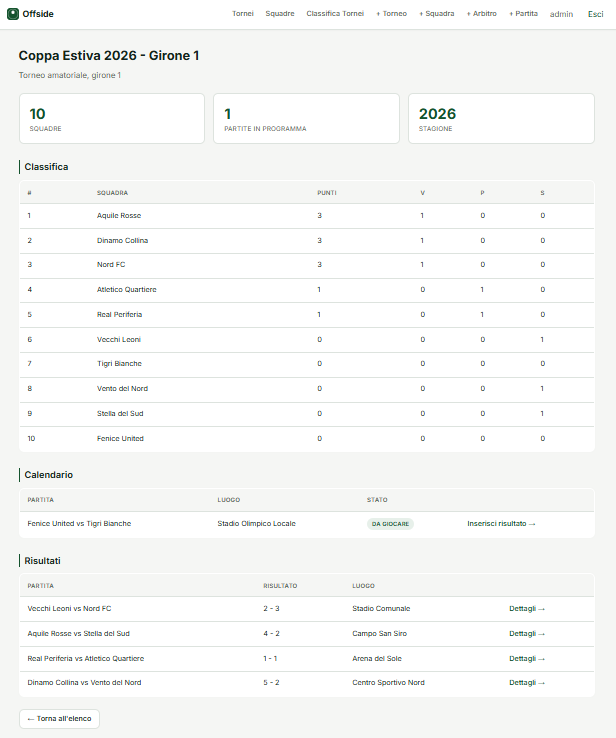616x738 pixels.
Task: Open Classifica Tornei in navigation
Action: pyautogui.click(x=335, y=14)
